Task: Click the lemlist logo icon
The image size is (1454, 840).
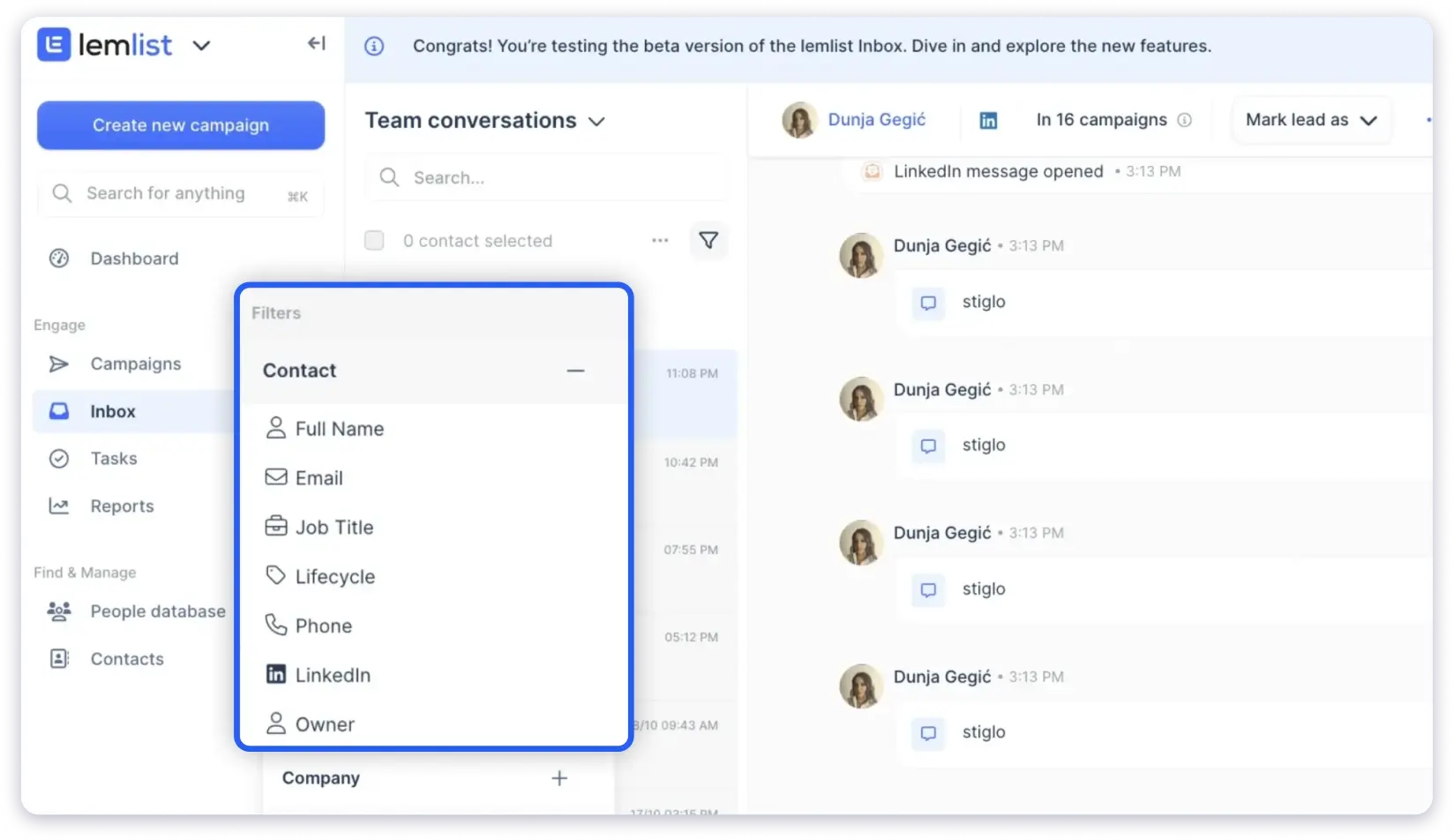Action: click(x=54, y=44)
